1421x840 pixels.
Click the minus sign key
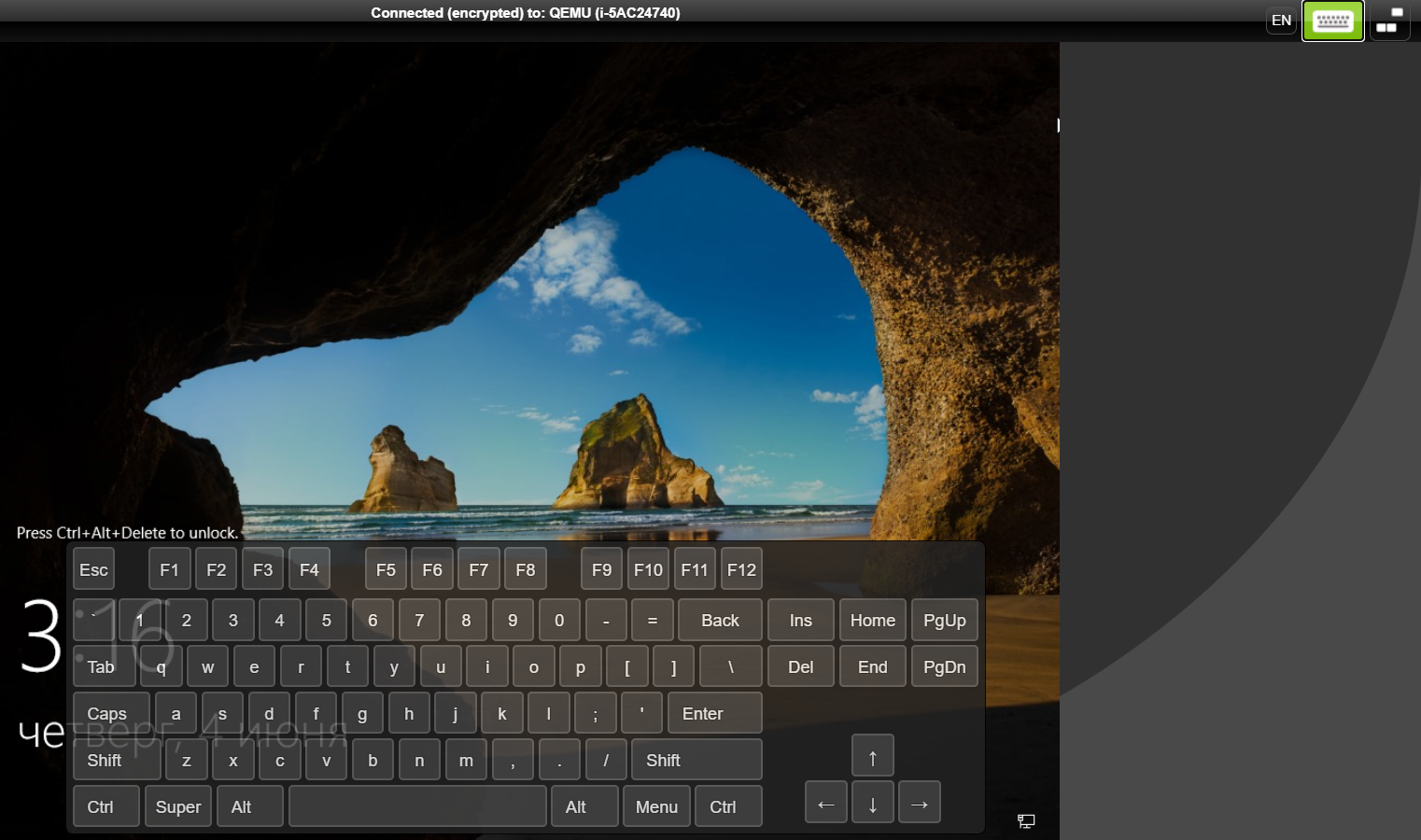(x=606, y=620)
